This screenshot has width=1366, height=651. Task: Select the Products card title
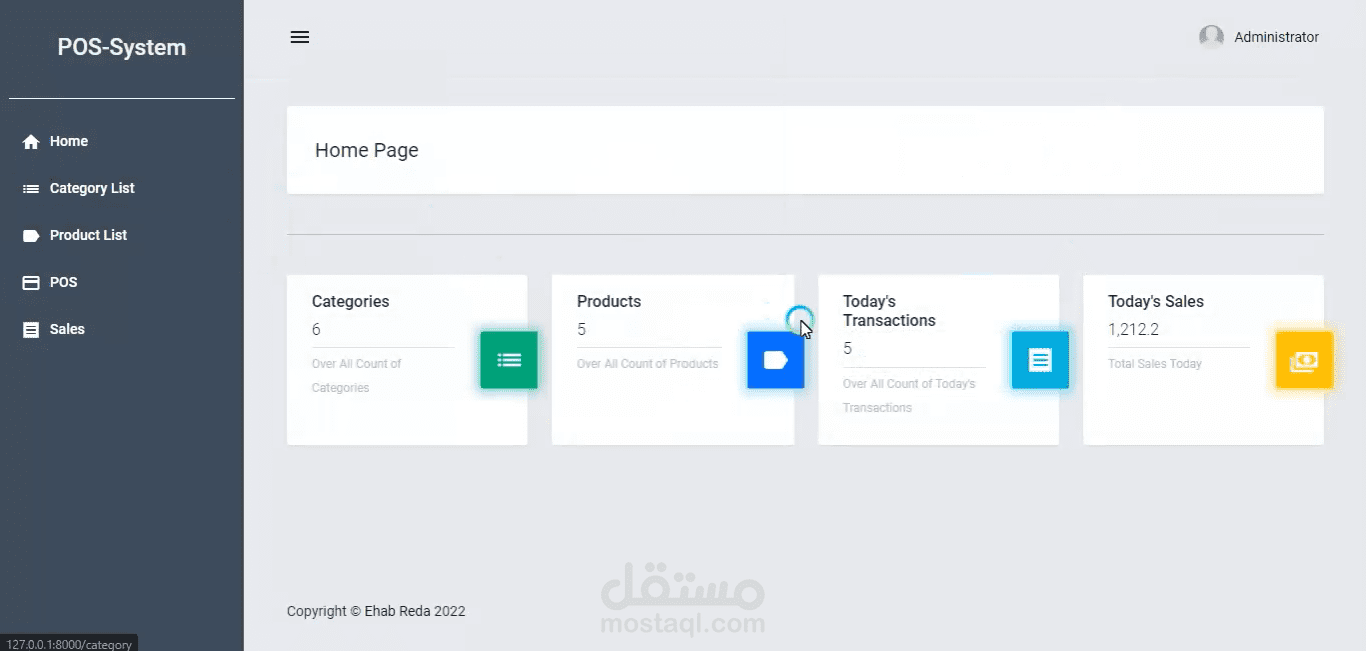(x=609, y=301)
